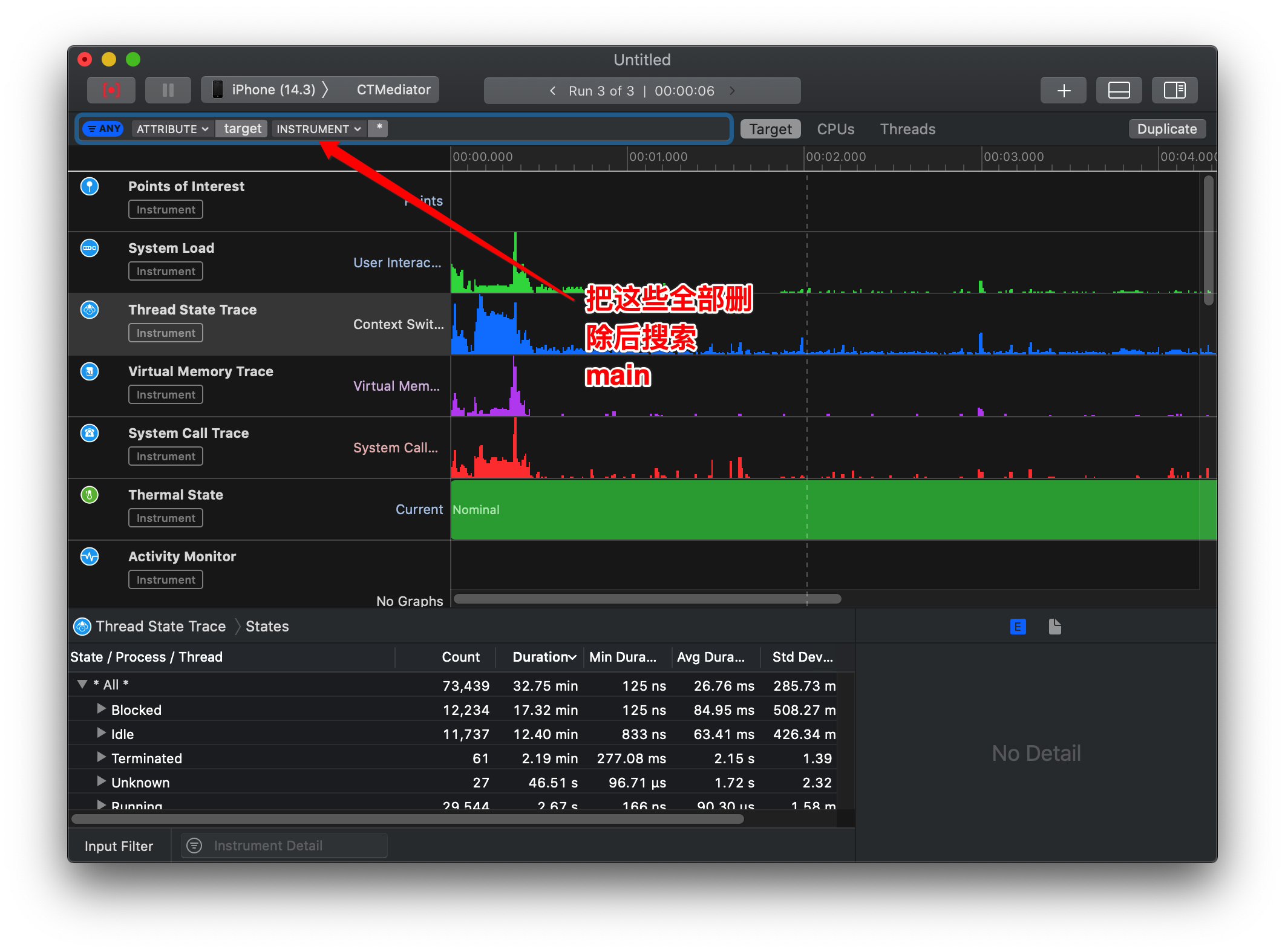
Task: Click the Points of Interest icon
Action: pos(90,186)
